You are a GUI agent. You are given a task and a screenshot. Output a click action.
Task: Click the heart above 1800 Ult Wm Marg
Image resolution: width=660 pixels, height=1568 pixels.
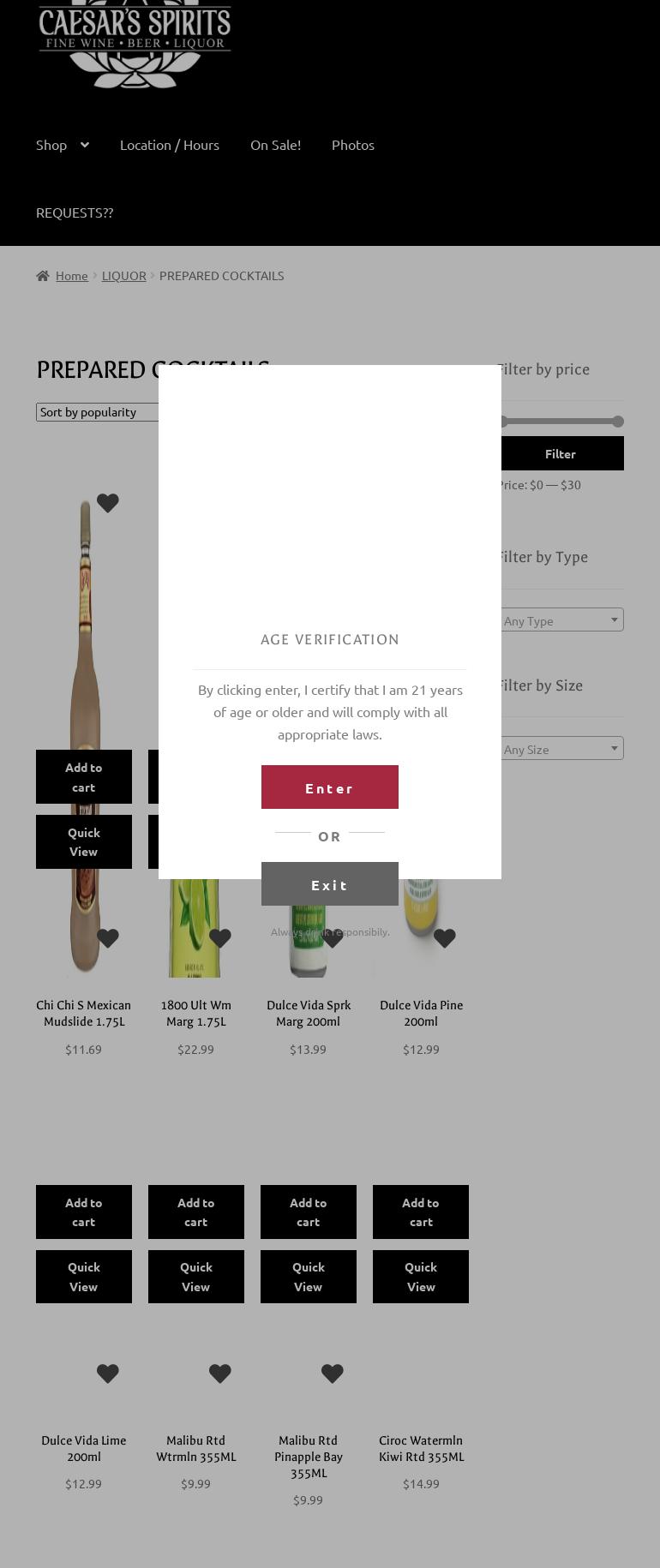[x=220, y=938]
